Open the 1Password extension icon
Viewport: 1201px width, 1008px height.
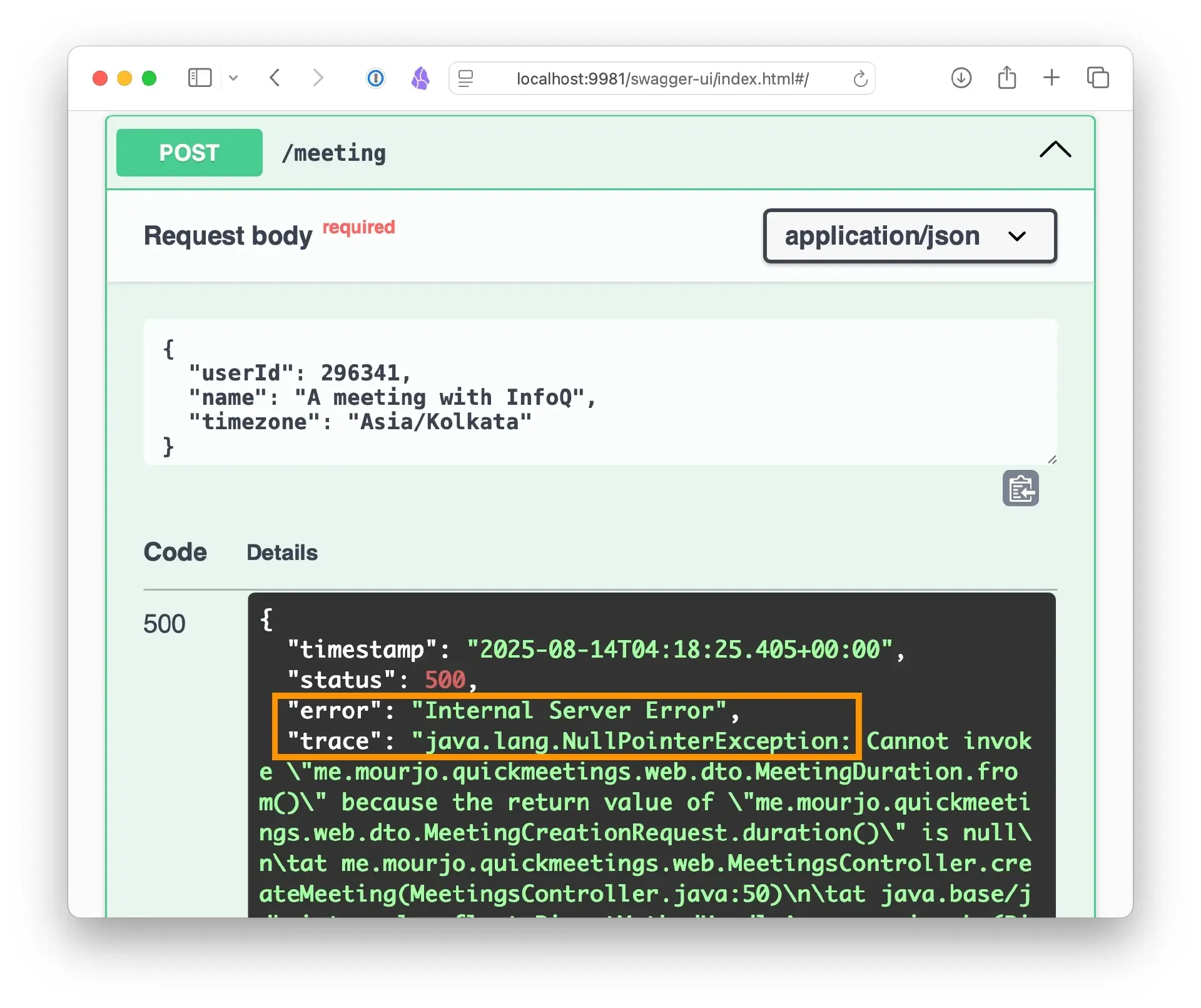click(x=375, y=78)
